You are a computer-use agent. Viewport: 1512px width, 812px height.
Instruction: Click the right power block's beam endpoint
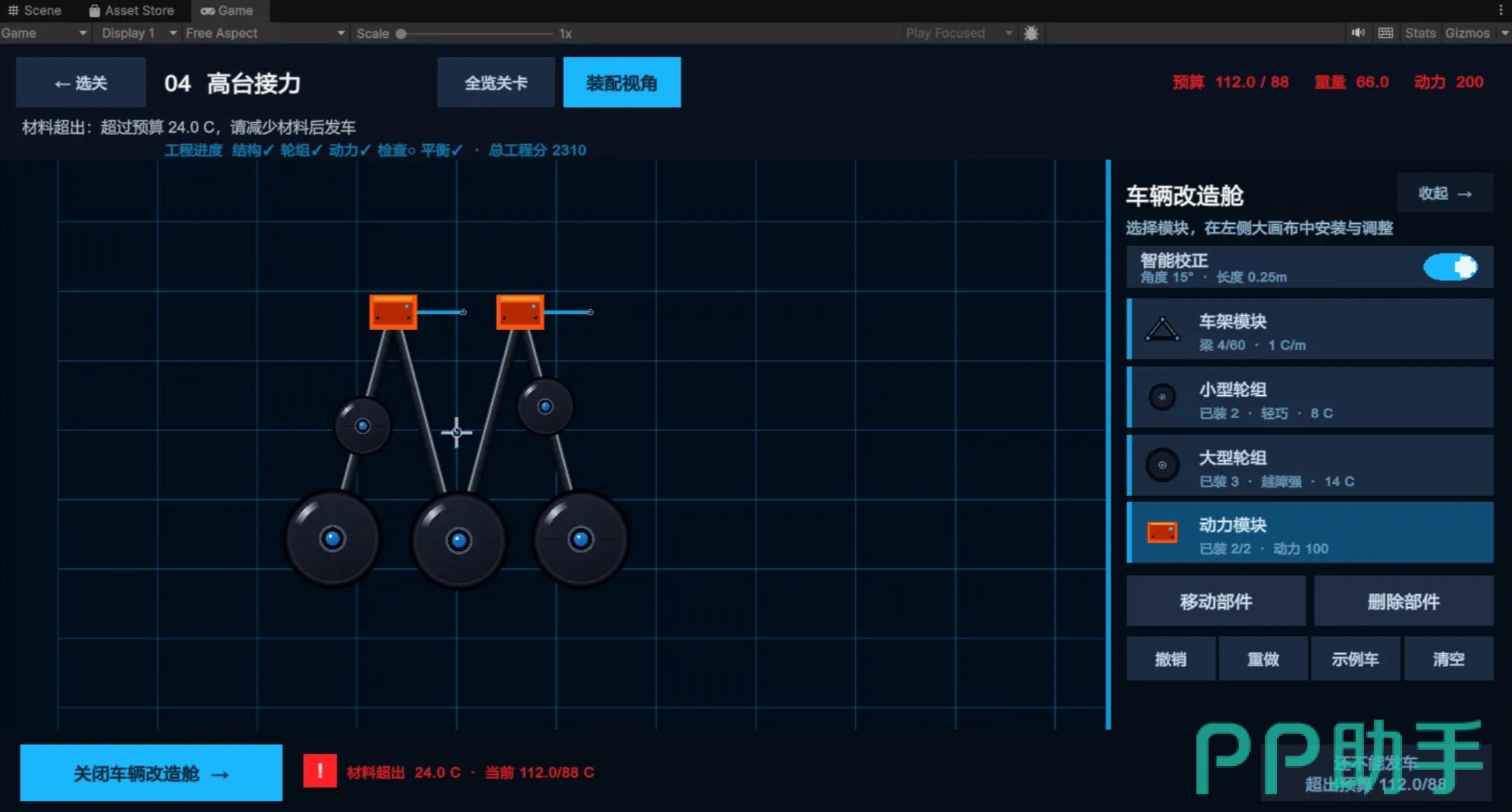590,312
